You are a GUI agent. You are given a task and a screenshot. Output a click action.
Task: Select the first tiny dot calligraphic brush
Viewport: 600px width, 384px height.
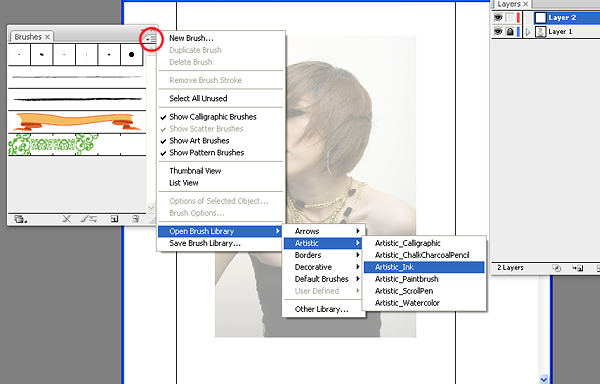pyautogui.click(x=19, y=54)
